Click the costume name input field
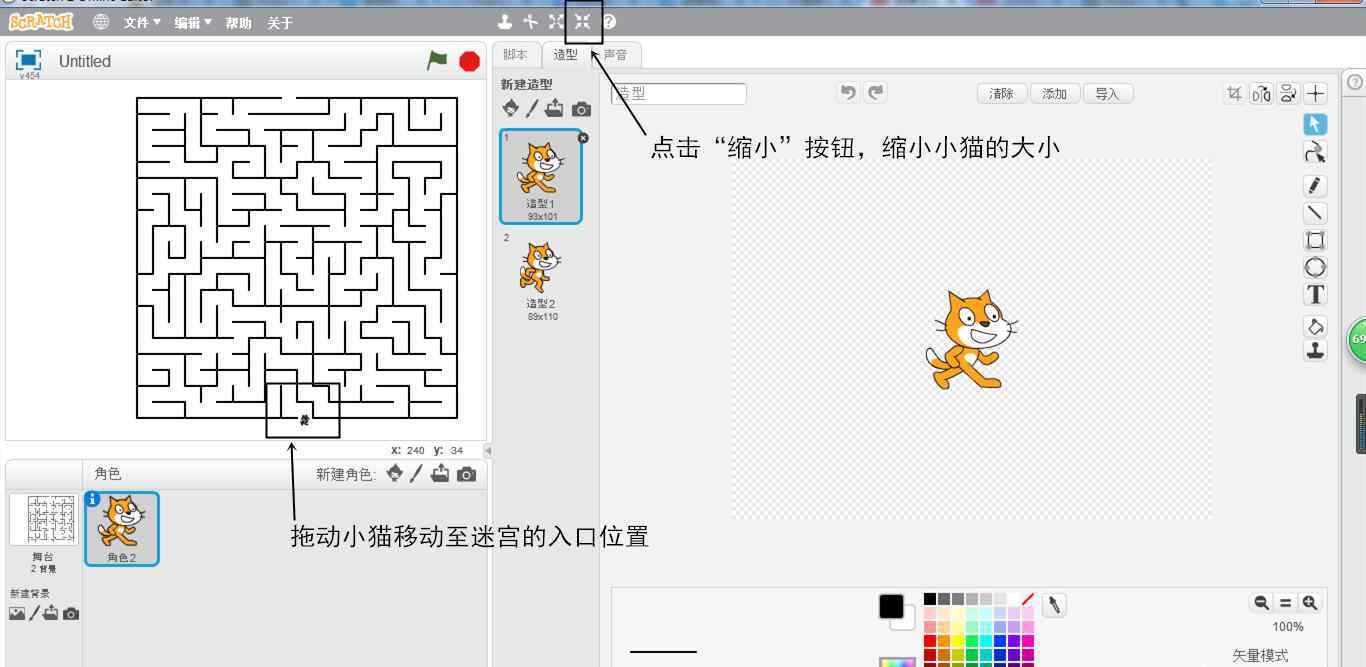Viewport: 1366px width, 667px height. (679, 93)
